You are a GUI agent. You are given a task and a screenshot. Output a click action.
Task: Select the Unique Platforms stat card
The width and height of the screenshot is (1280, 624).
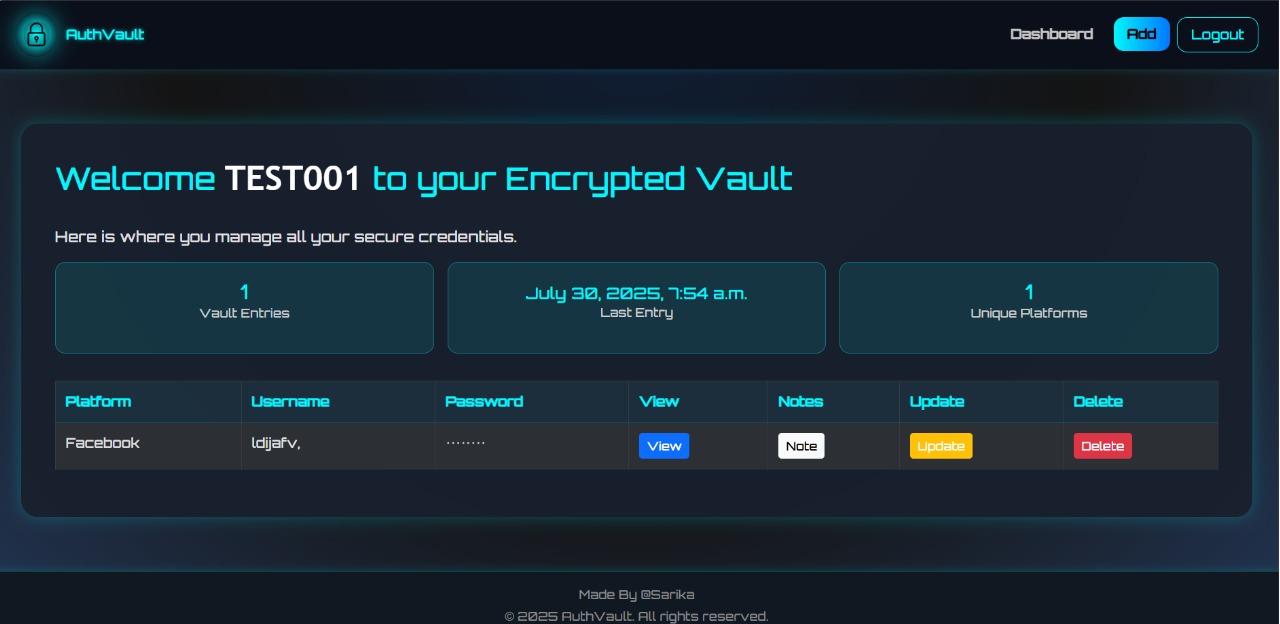tap(1028, 308)
